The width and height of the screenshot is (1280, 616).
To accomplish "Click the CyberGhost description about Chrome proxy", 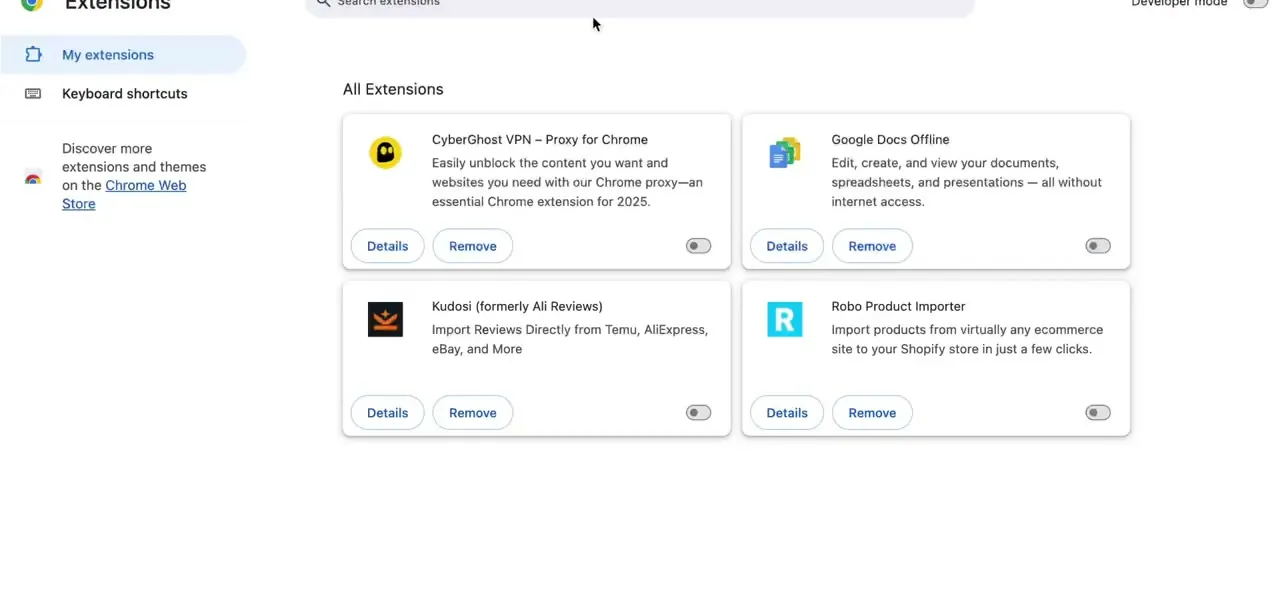I will tap(567, 182).
